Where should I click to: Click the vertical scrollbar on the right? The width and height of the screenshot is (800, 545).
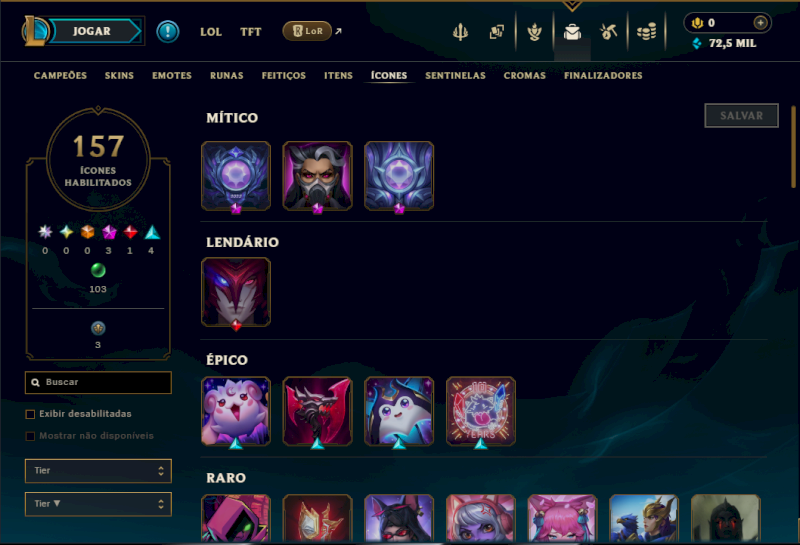point(793,146)
